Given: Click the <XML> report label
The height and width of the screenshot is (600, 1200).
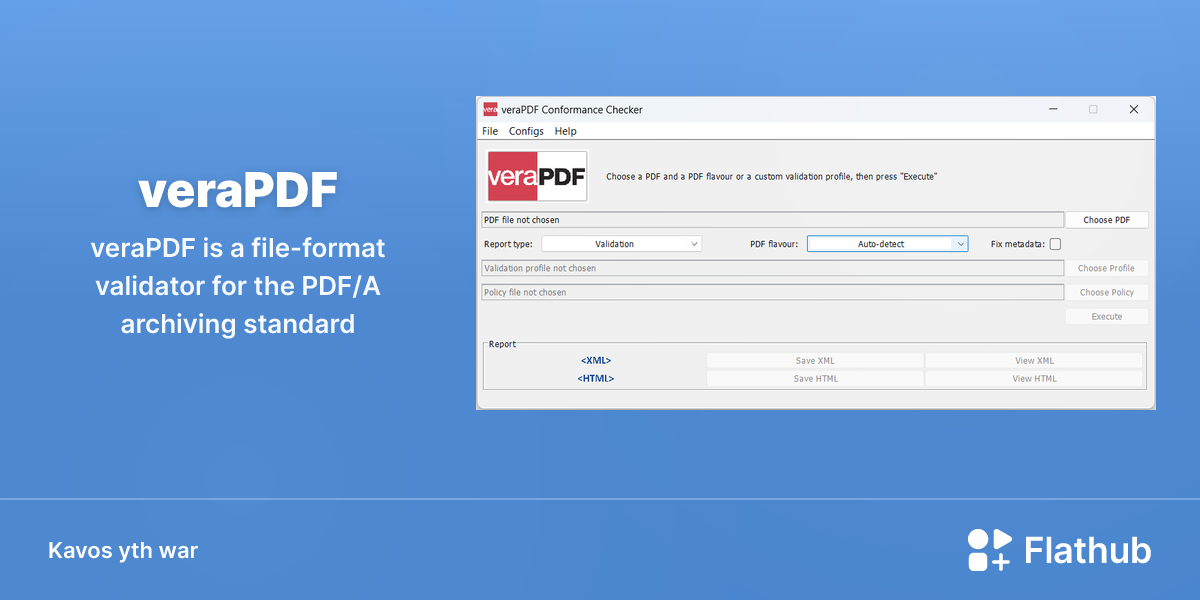Looking at the screenshot, I should [596, 360].
